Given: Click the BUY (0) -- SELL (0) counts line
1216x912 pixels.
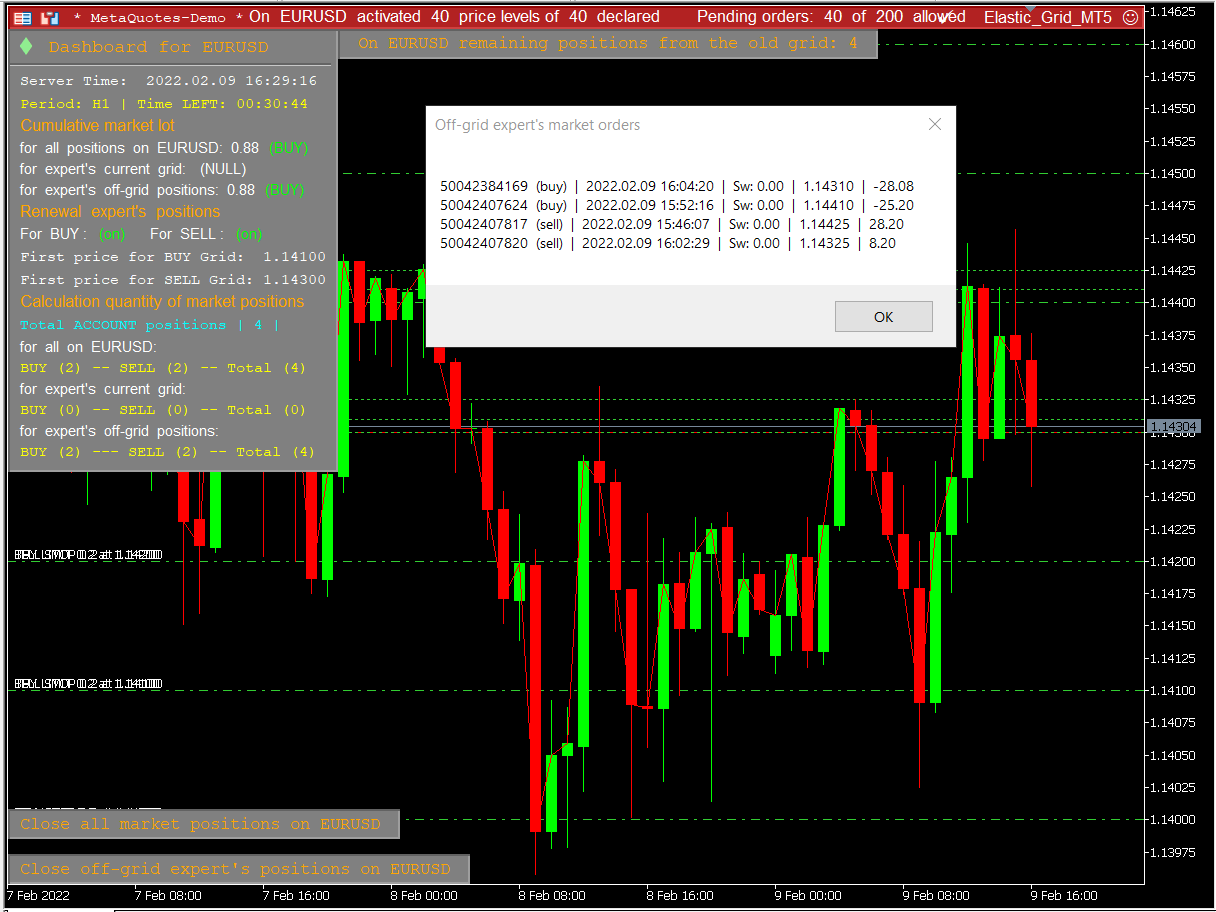Looking at the screenshot, I should click(x=163, y=410).
